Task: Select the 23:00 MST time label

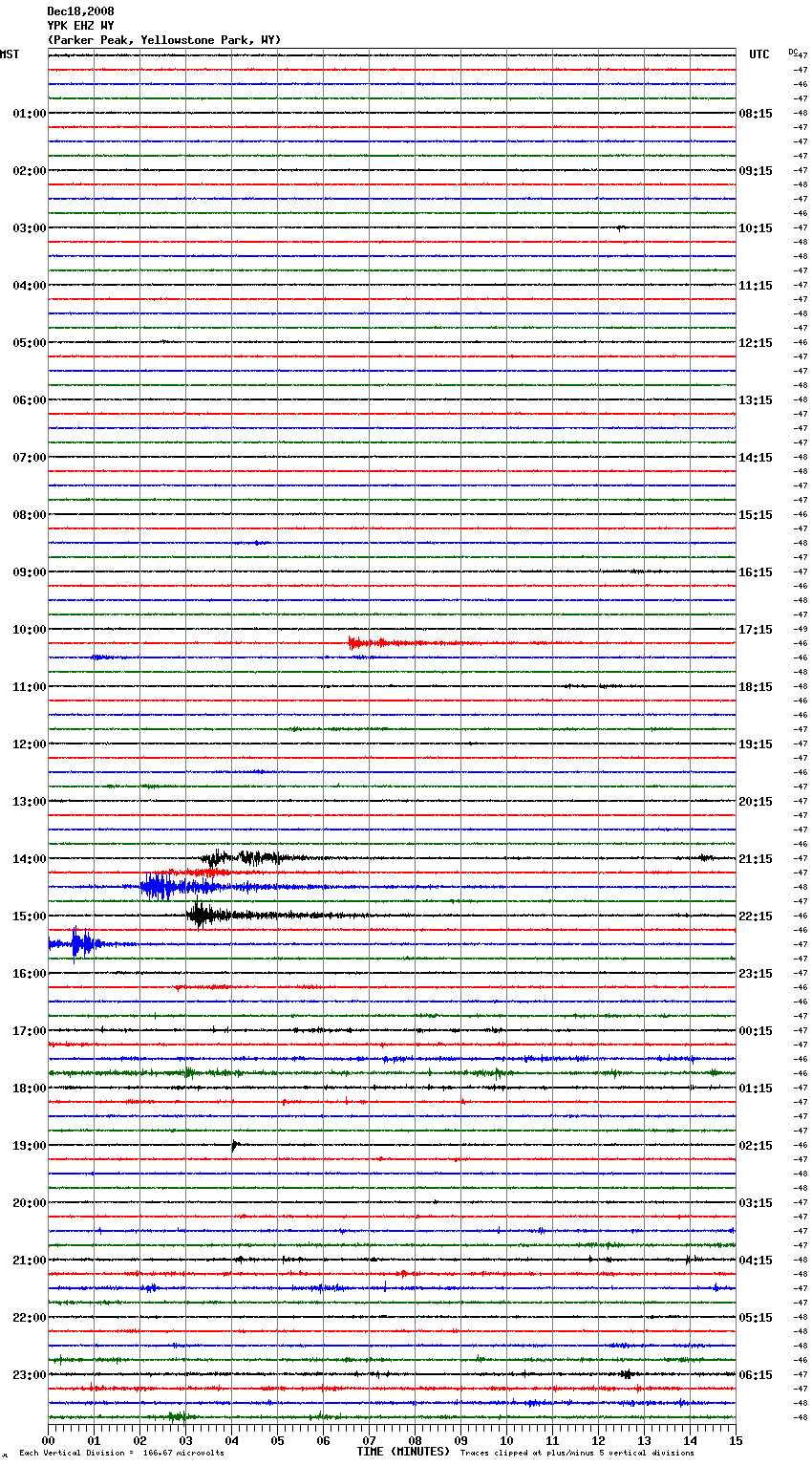Action: [30, 1375]
